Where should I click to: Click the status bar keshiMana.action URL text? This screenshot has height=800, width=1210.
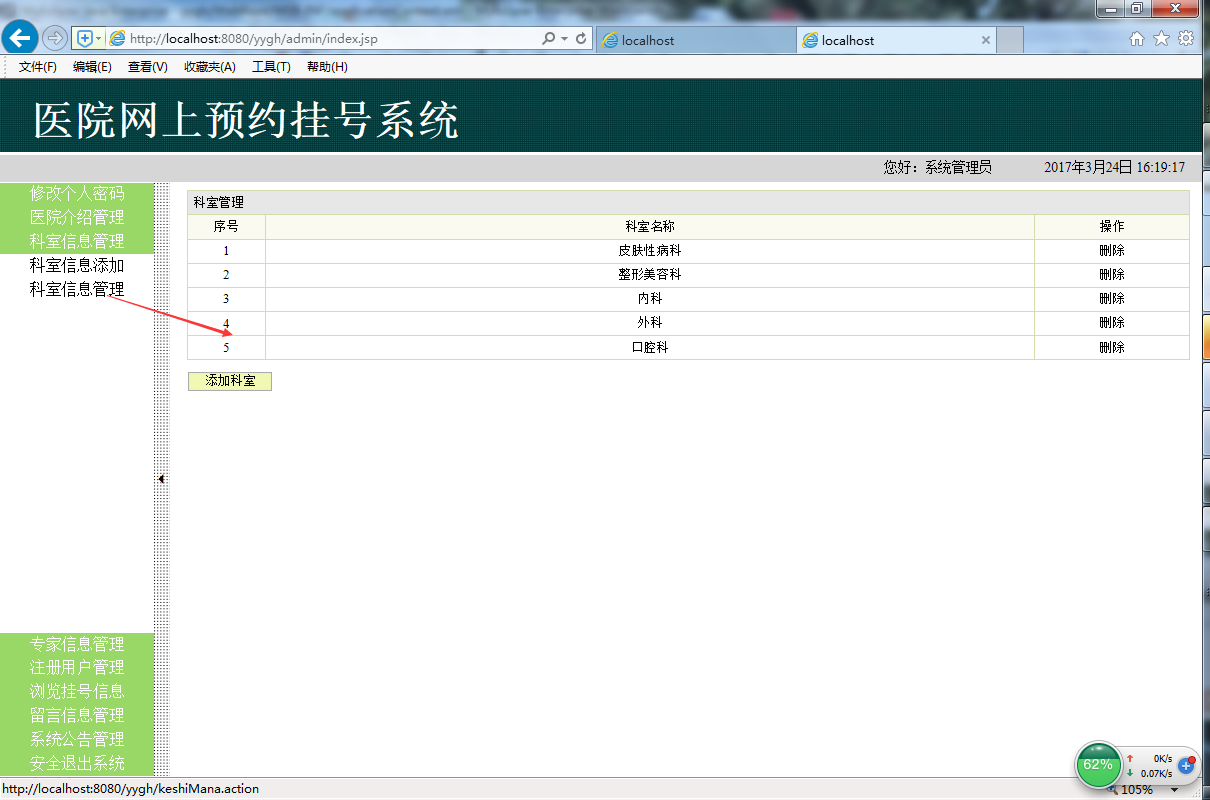tap(130, 789)
